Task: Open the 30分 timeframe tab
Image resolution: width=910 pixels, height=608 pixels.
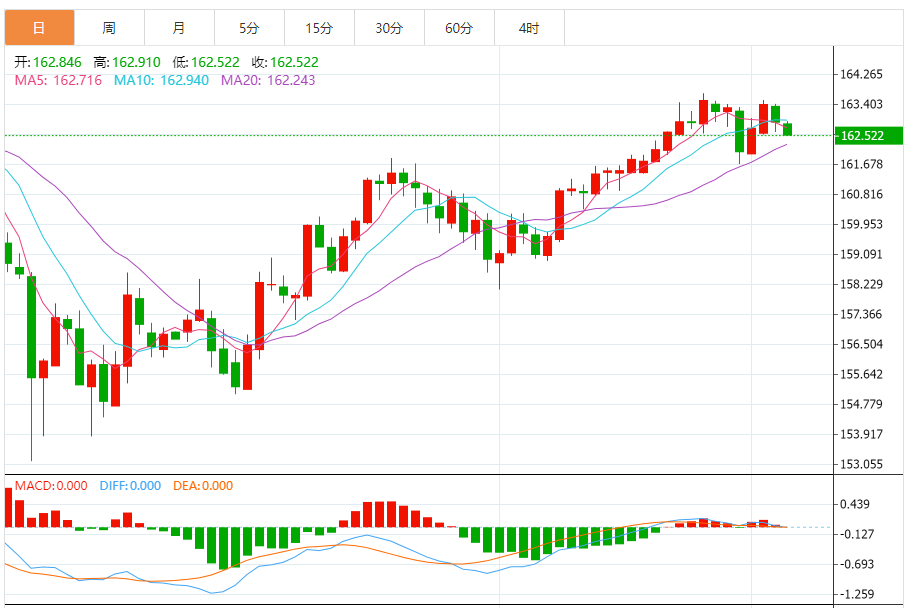Action: click(x=389, y=28)
